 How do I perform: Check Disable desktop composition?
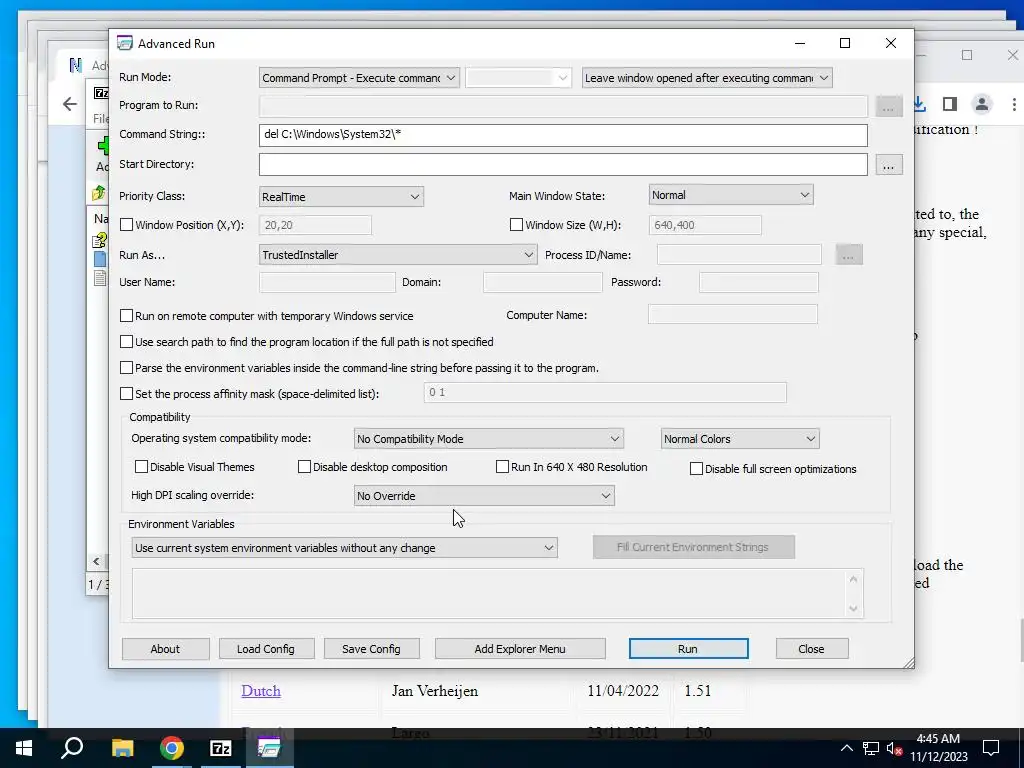tap(304, 467)
